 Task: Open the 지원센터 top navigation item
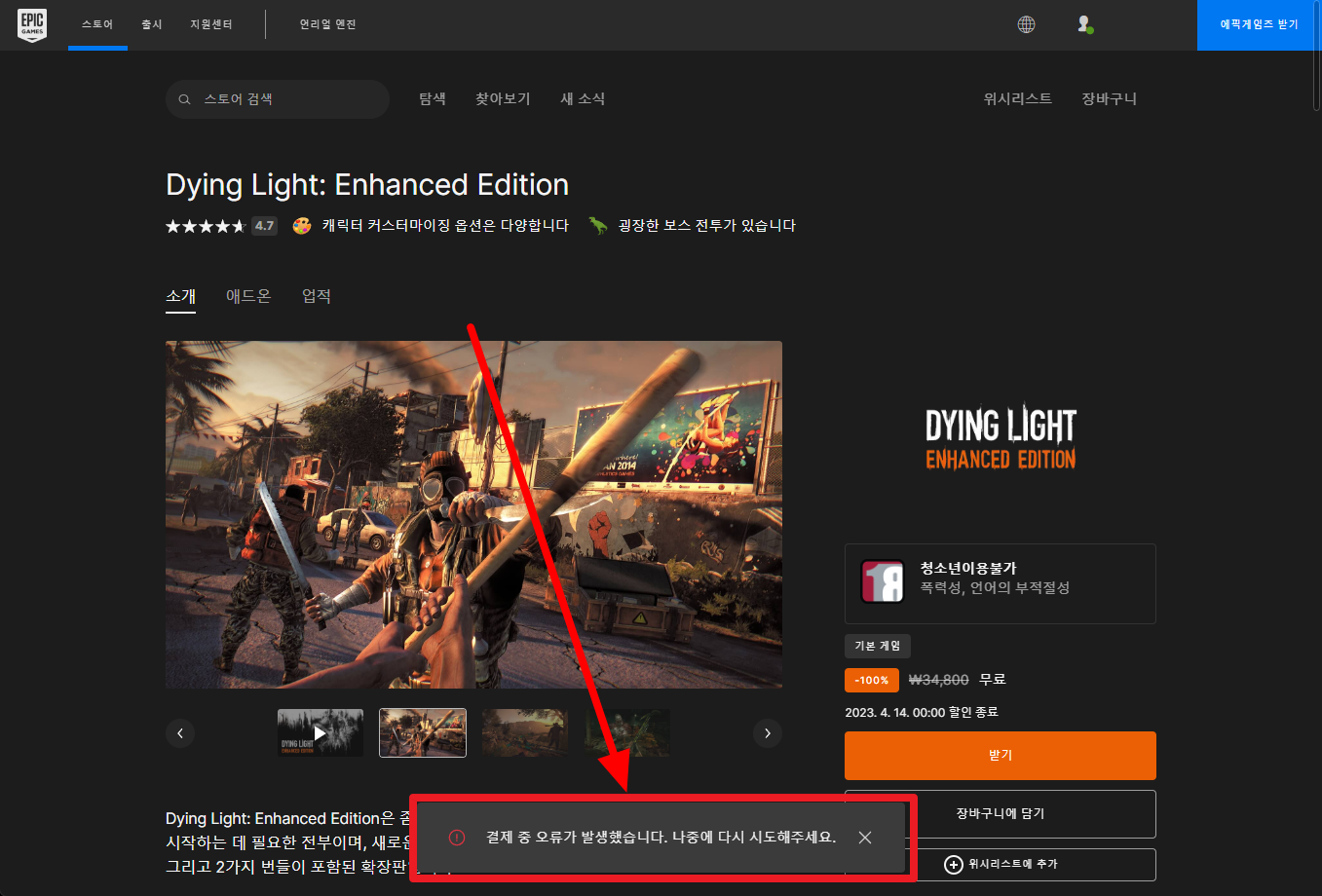point(211,24)
